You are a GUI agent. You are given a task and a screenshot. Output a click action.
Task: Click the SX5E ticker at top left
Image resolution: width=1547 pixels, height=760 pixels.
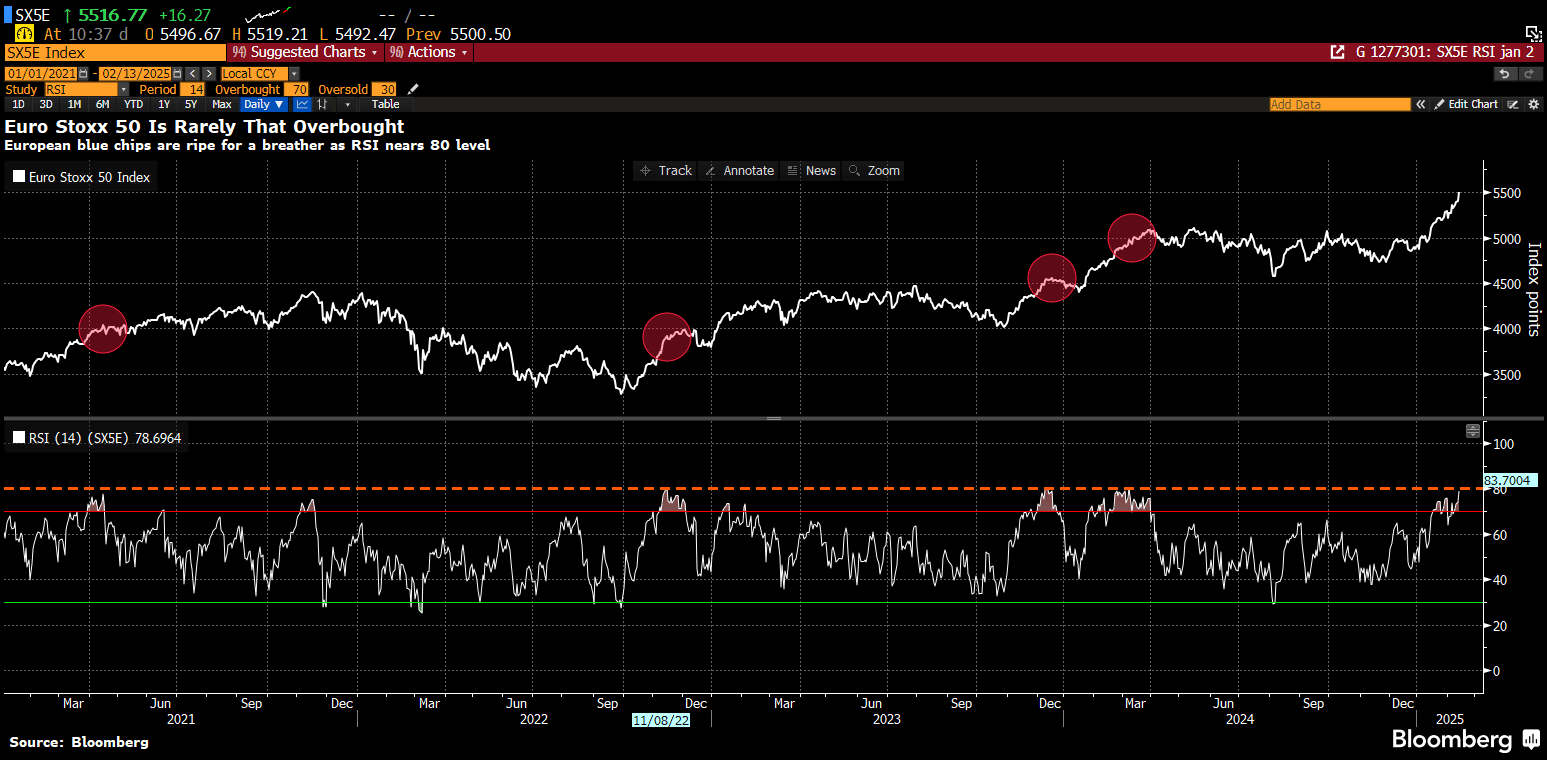coord(33,15)
